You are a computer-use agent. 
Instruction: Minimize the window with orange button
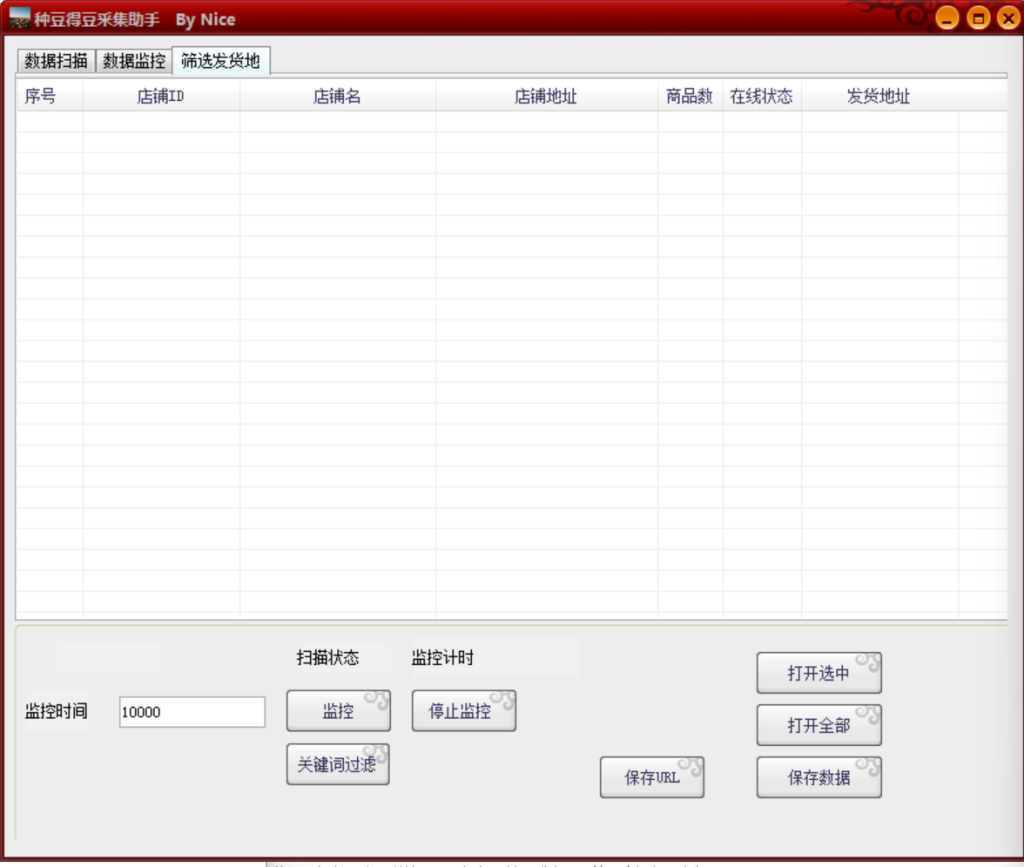click(x=947, y=18)
